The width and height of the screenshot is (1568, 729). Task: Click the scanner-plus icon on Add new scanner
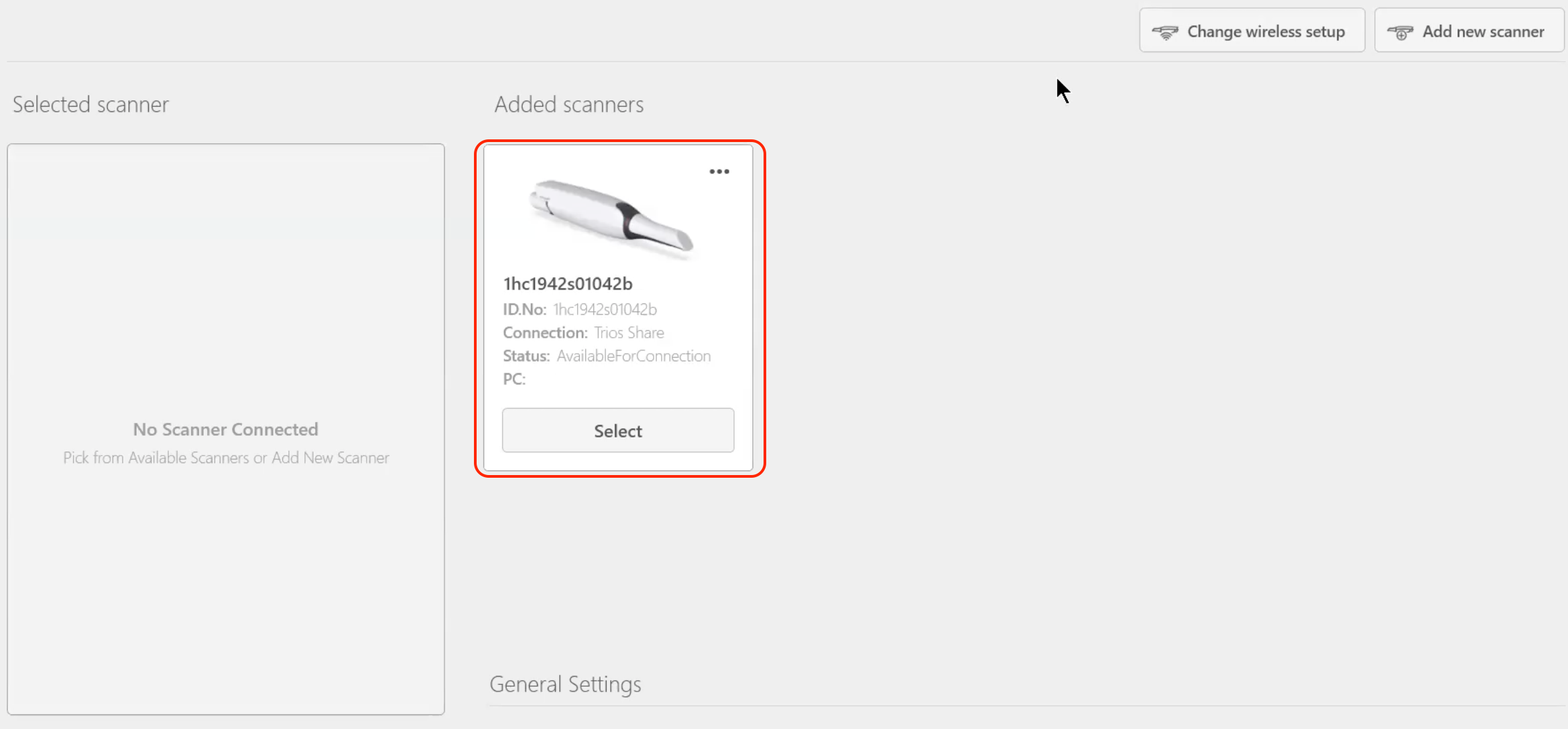(1400, 32)
